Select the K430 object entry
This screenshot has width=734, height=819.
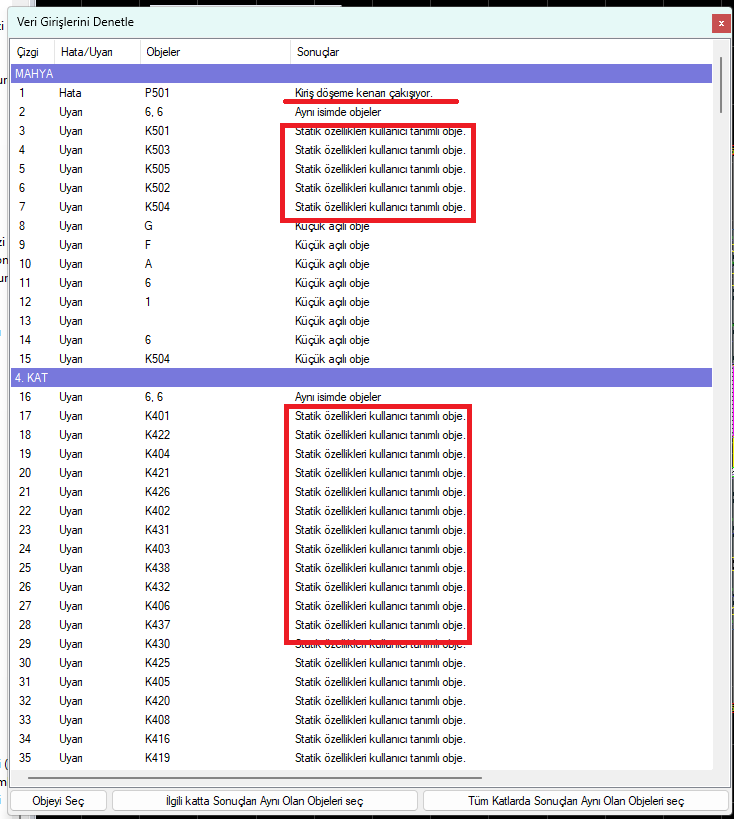[x=157, y=644]
